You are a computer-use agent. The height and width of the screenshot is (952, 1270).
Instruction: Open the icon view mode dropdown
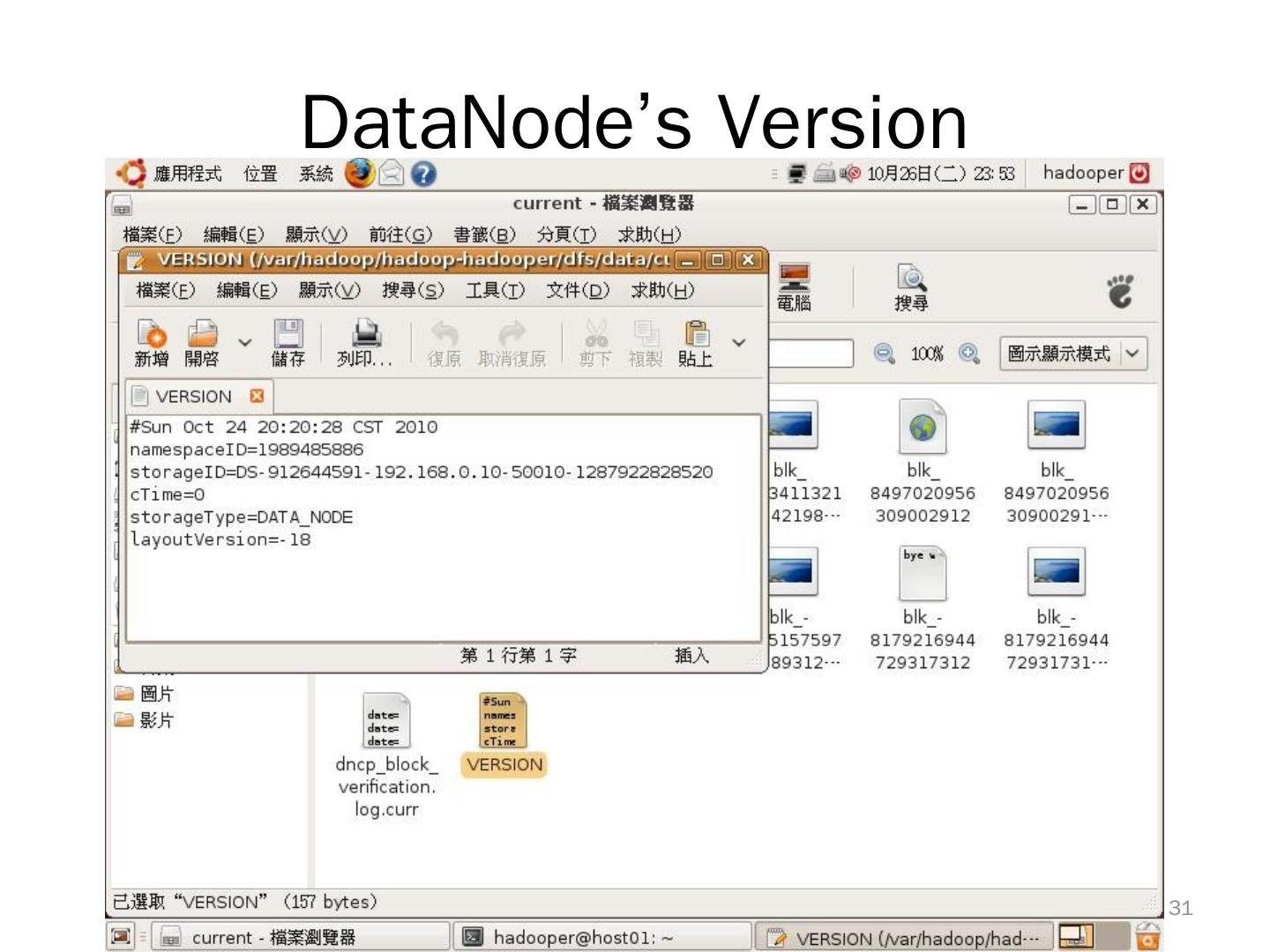1073,353
